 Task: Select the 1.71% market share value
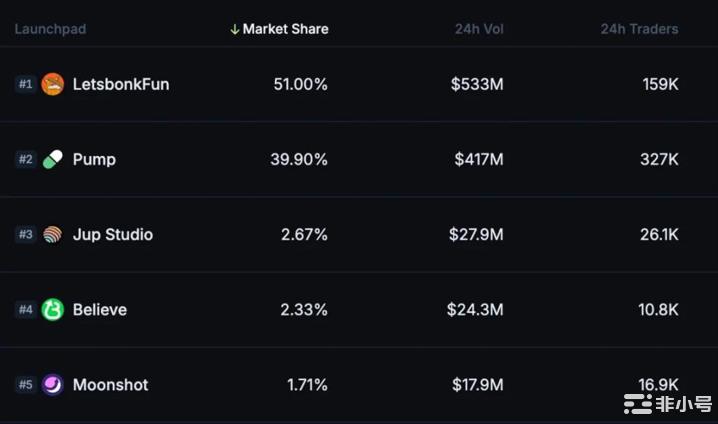[307, 385]
